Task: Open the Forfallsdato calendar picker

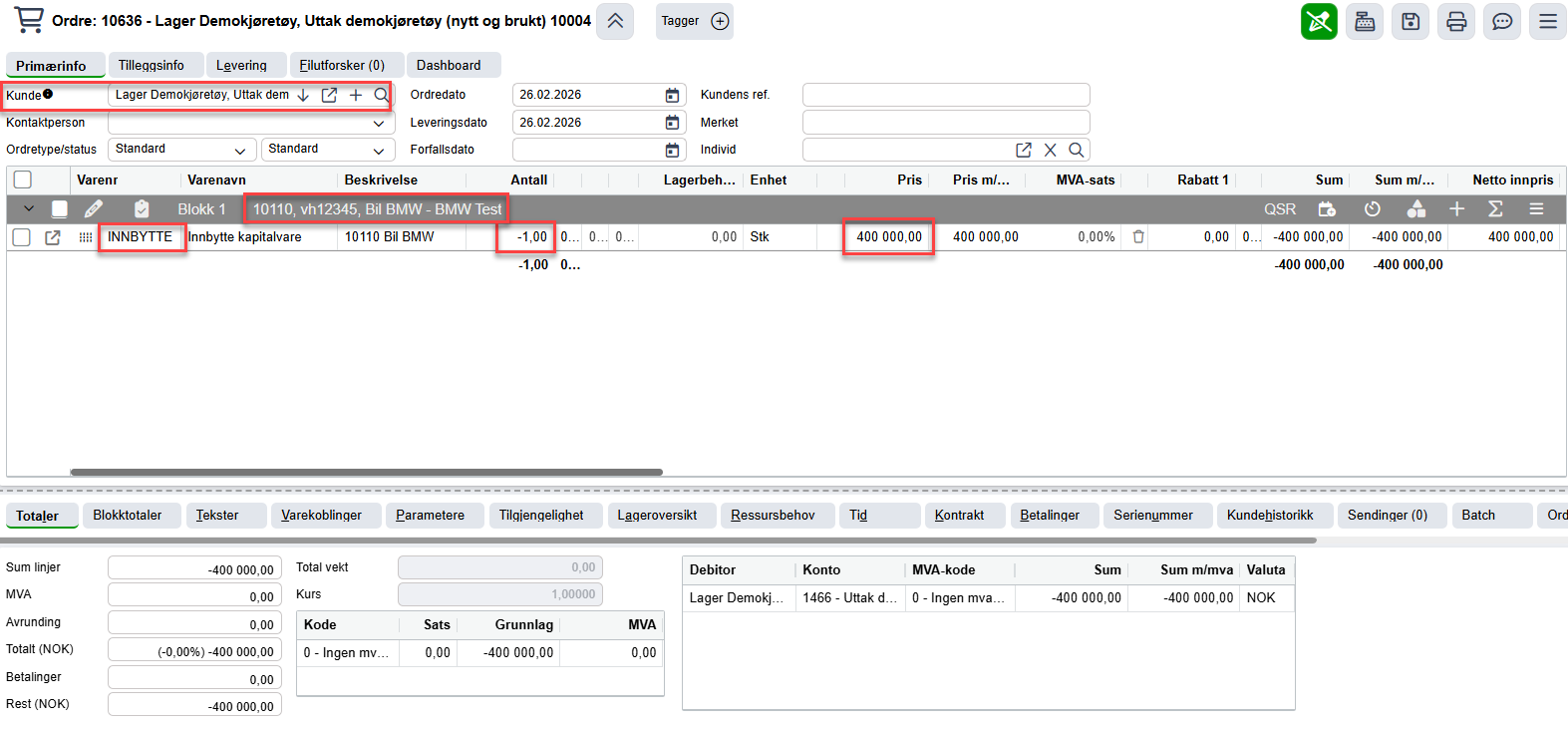Action: (673, 150)
